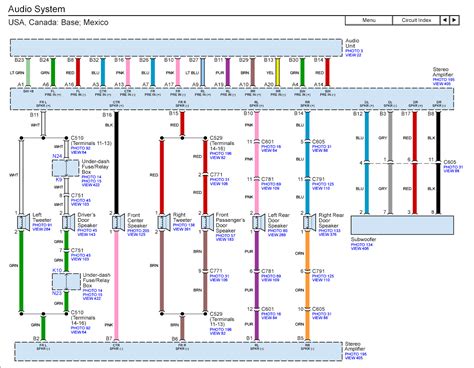The height and width of the screenshot is (368, 474).
Task: Go to next page with right arrow
Action: click(454, 20)
